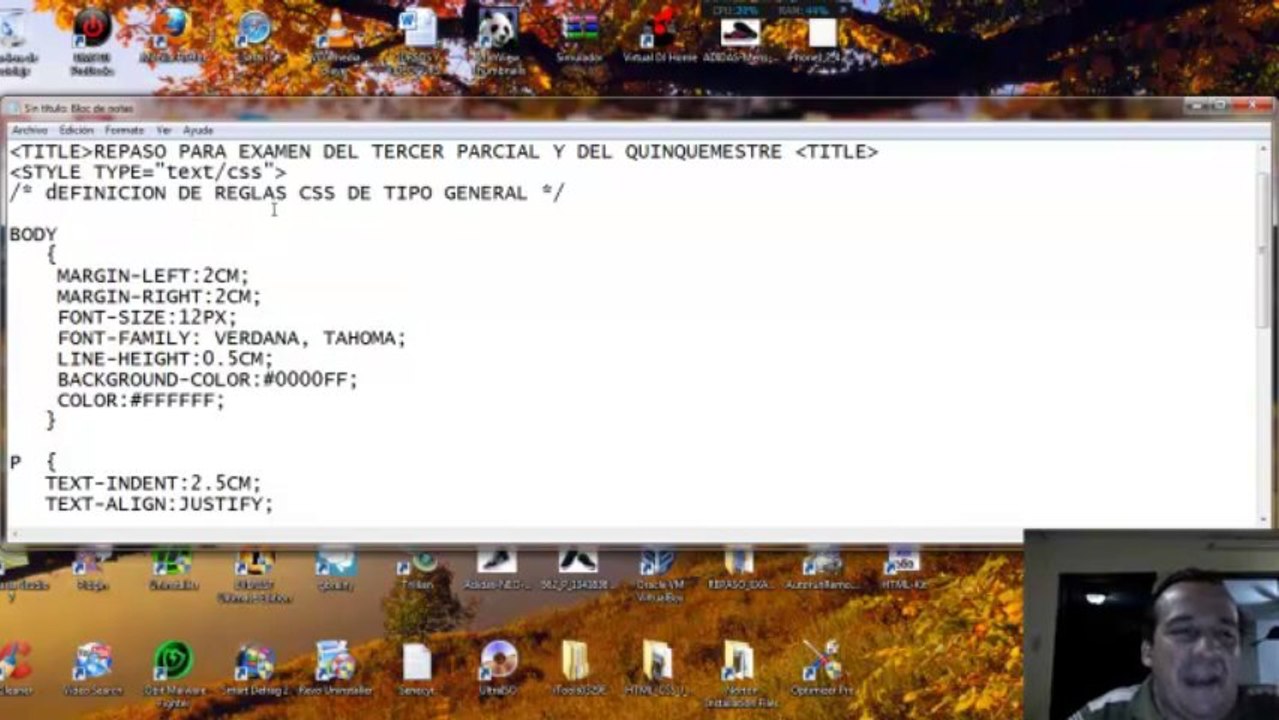The height and width of the screenshot is (720, 1279).
Task: Select the panda image desktop icon
Action: pyautogui.click(x=498, y=38)
